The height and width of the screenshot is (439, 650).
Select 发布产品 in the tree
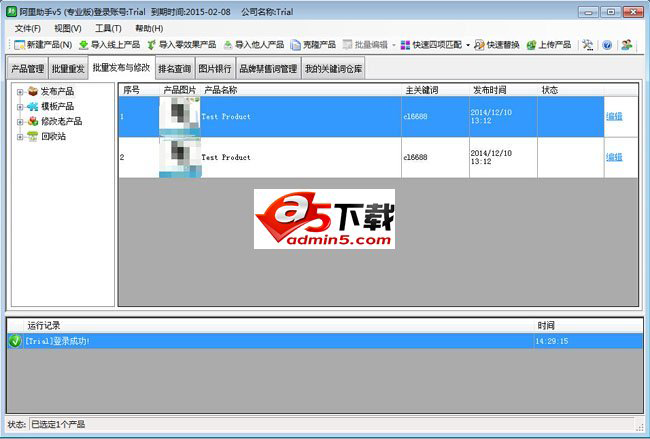(57, 91)
